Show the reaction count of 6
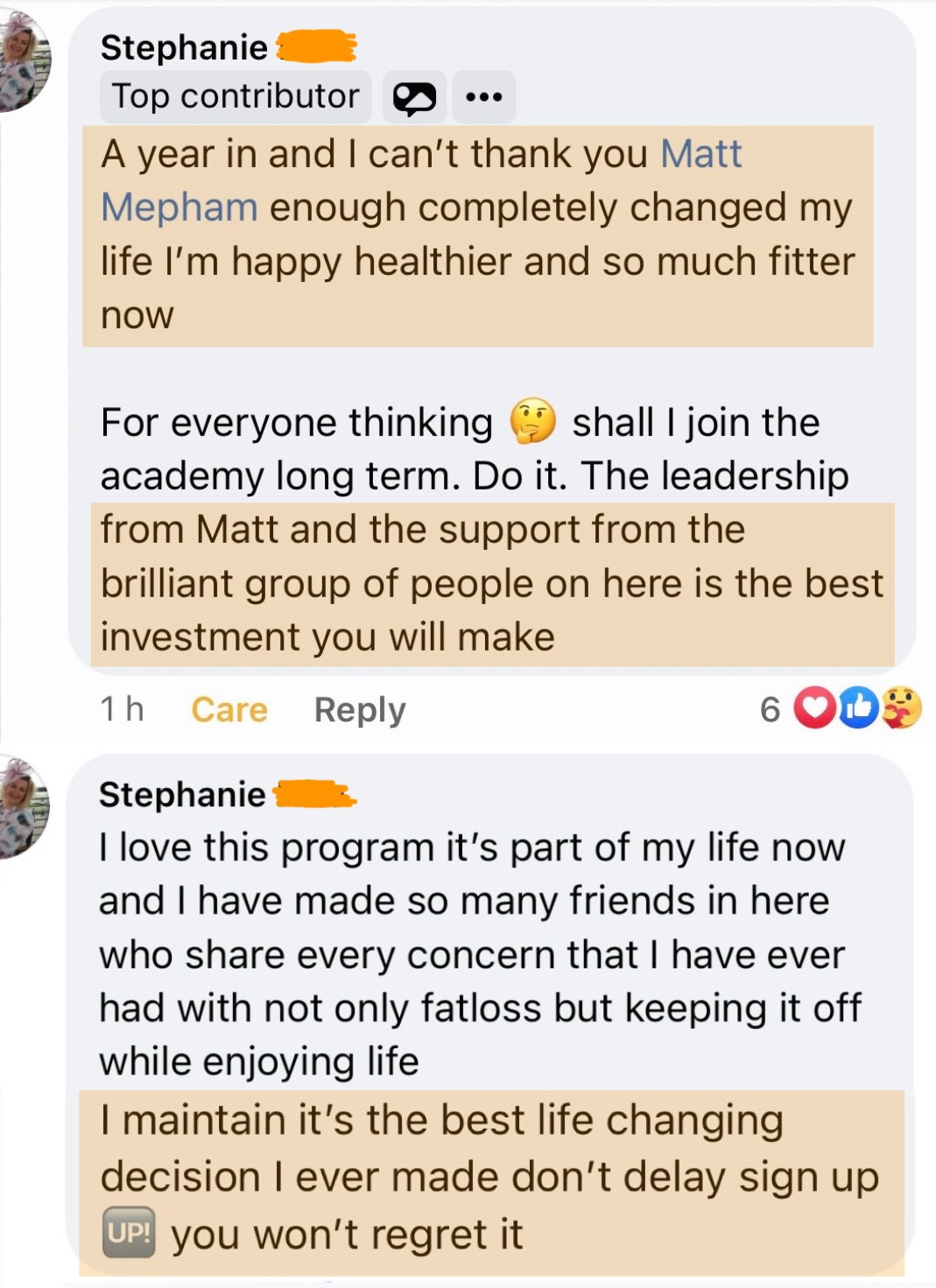This screenshot has width=936, height=1288. tap(770, 709)
